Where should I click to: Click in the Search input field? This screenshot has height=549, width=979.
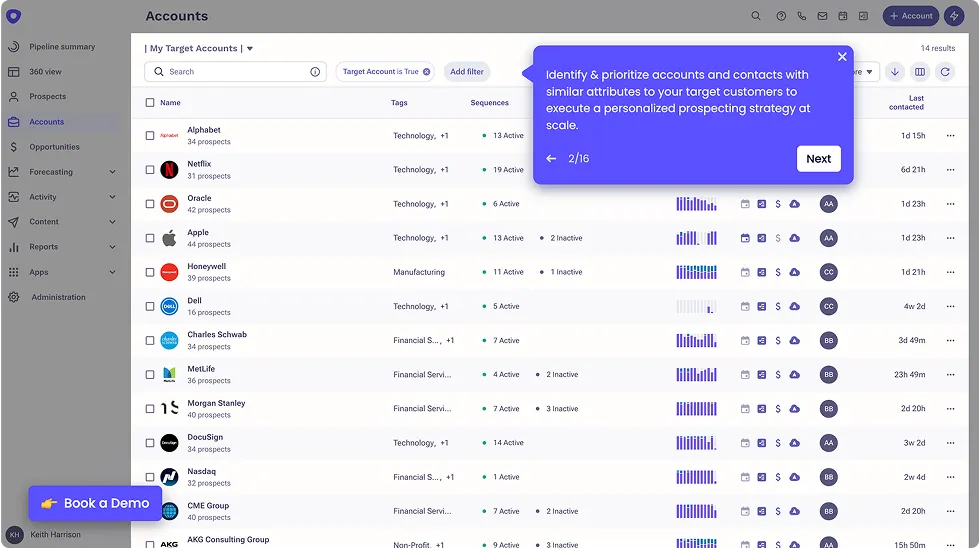[x=237, y=71]
